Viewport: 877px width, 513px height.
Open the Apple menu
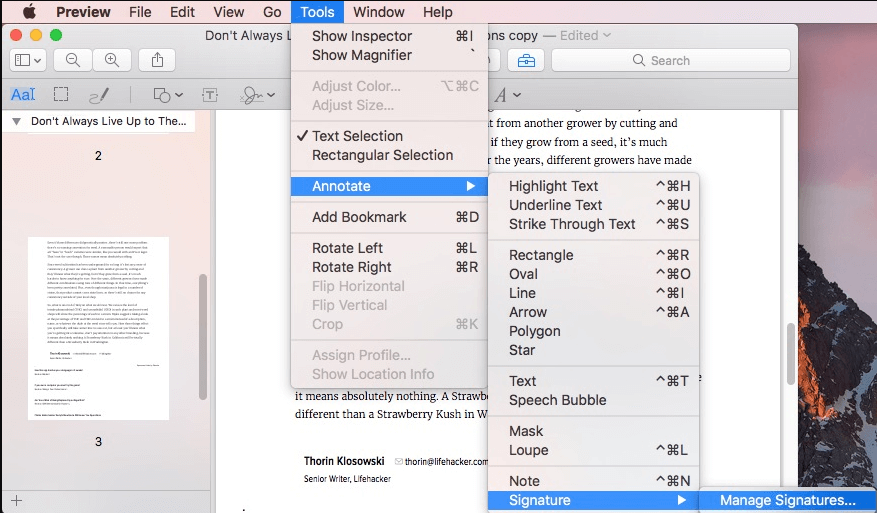tap(30, 12)
